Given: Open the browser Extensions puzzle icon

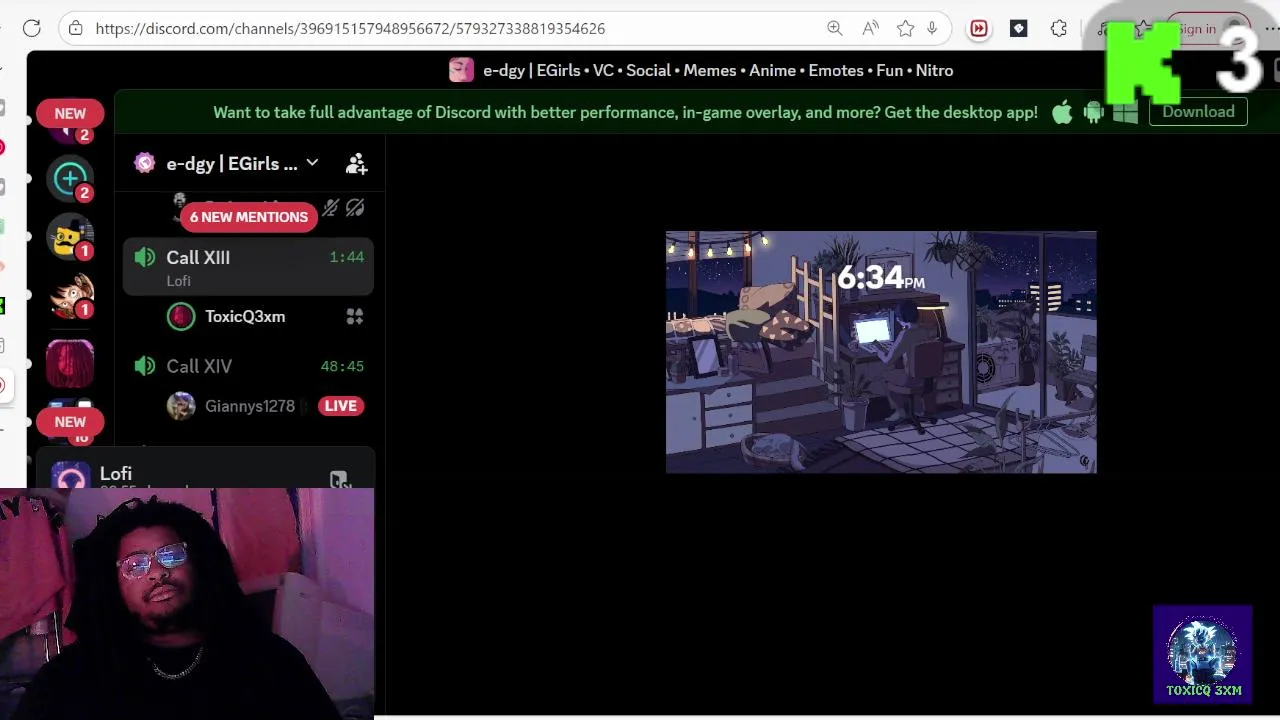Looking at the screenshot, I should (x=1059, y=29).
